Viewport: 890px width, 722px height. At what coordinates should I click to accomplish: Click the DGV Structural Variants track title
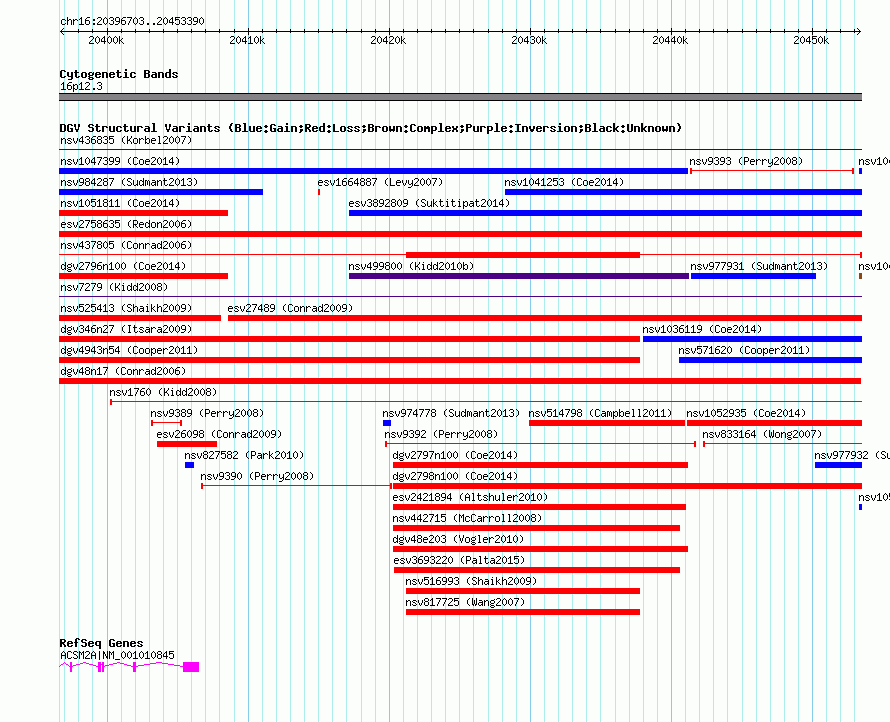click(x=371, y=128)
